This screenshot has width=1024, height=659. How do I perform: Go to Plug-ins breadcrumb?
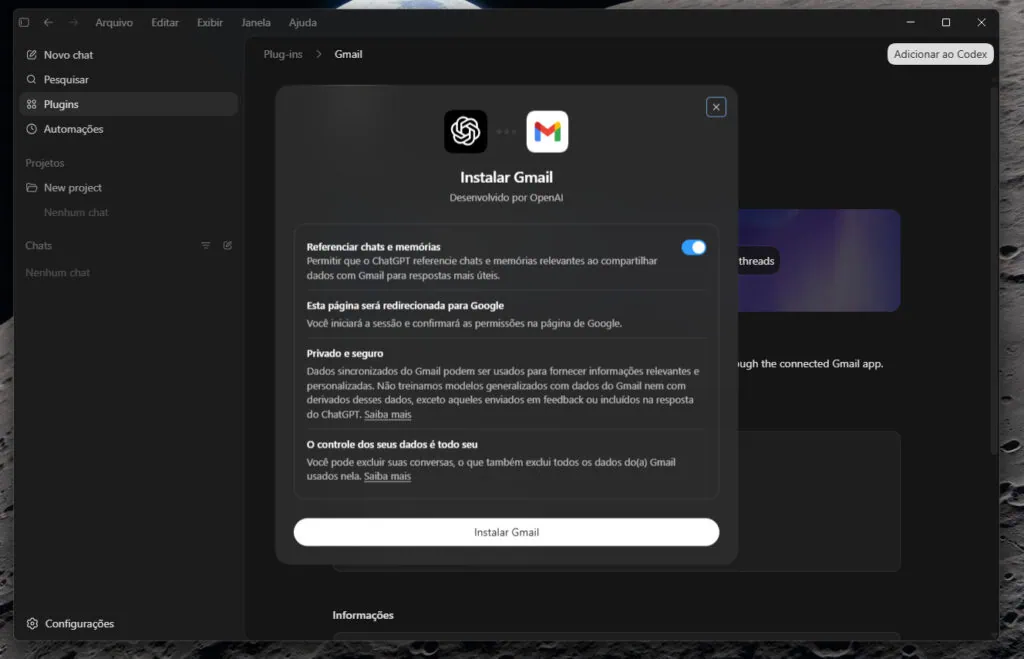pyautogui.click(x=283, y=54)
